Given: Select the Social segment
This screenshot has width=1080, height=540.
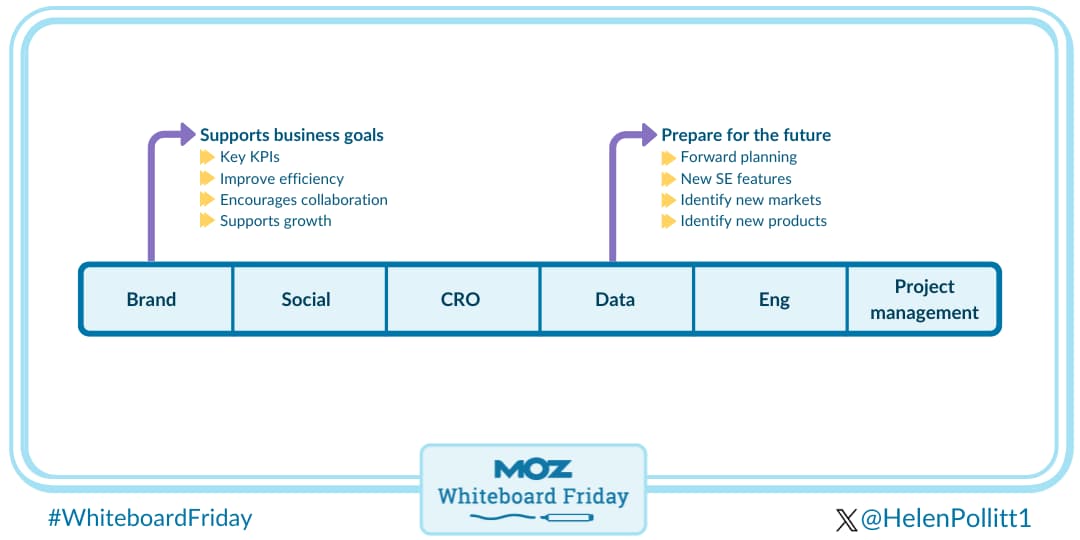Looking at the screenshot, I should (x=306, y=299).
